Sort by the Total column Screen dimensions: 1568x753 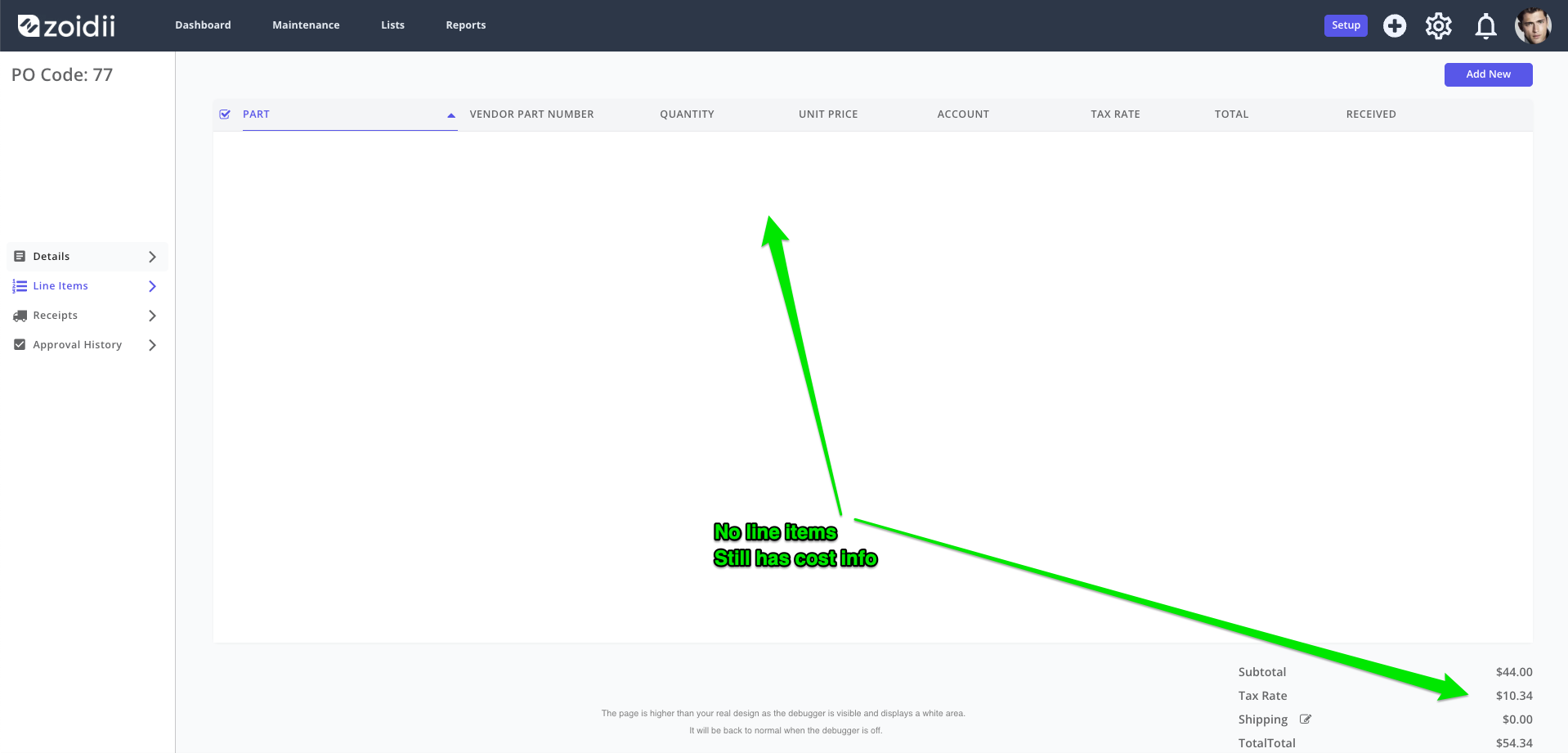[x=1231, y=114]
